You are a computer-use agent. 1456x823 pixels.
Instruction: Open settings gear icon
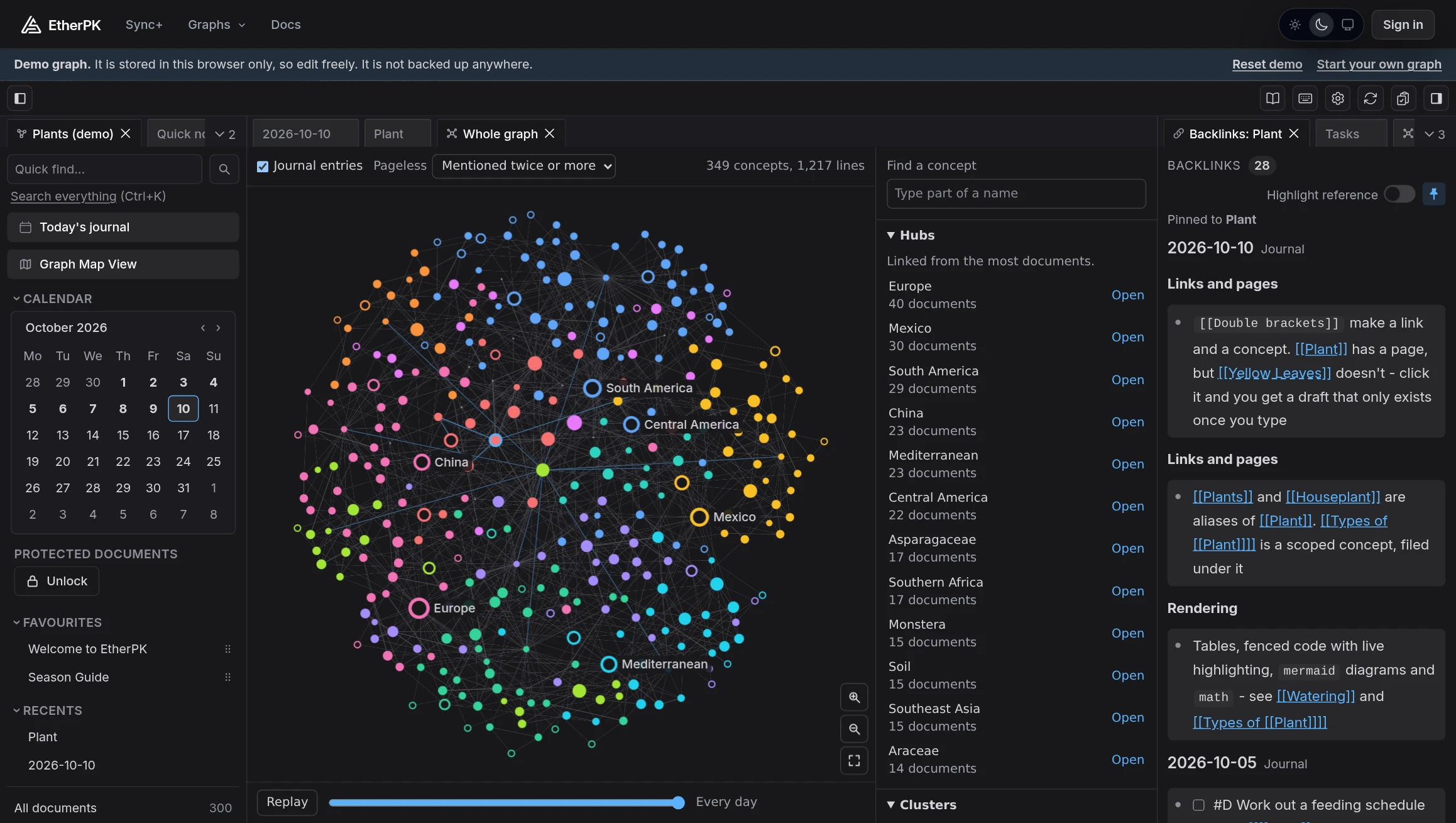[1338, 98]
